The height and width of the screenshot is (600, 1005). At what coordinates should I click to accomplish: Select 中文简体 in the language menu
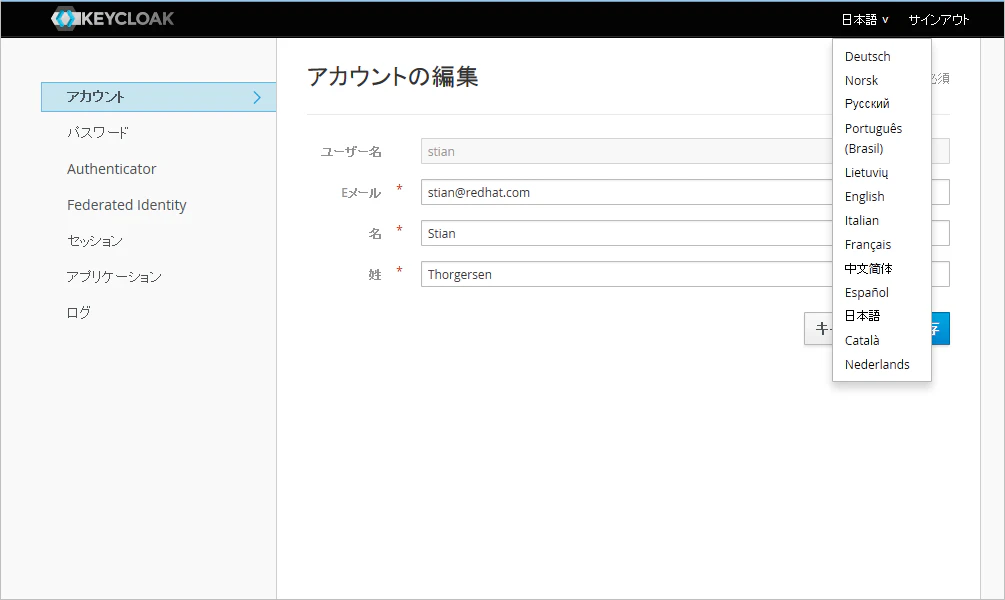[x=868, y=269]
